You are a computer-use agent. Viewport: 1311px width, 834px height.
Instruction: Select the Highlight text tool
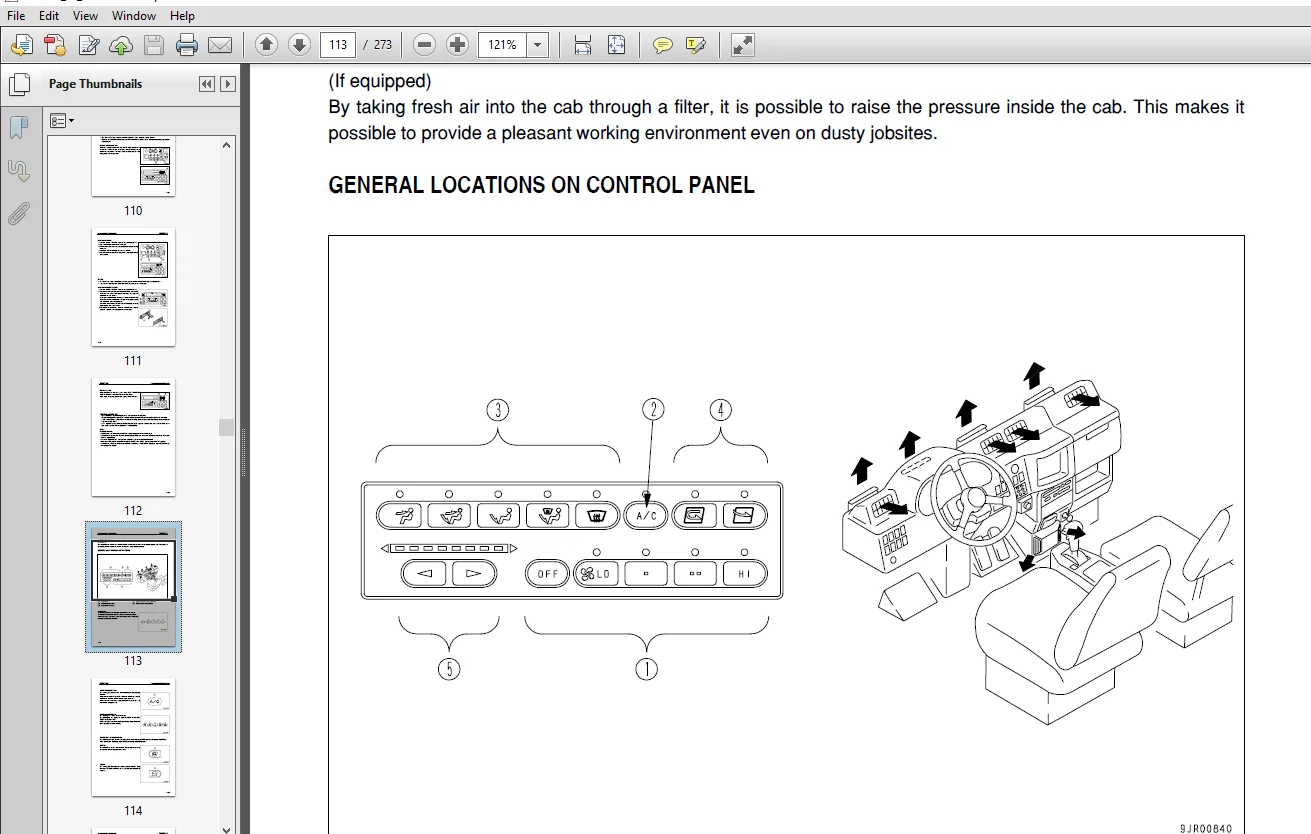(696, 45)
